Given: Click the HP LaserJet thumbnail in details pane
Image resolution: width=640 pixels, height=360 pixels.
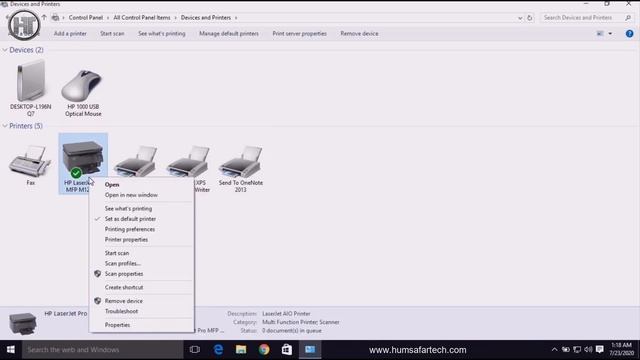Looking at the screenshot, I should coord(23,323).
